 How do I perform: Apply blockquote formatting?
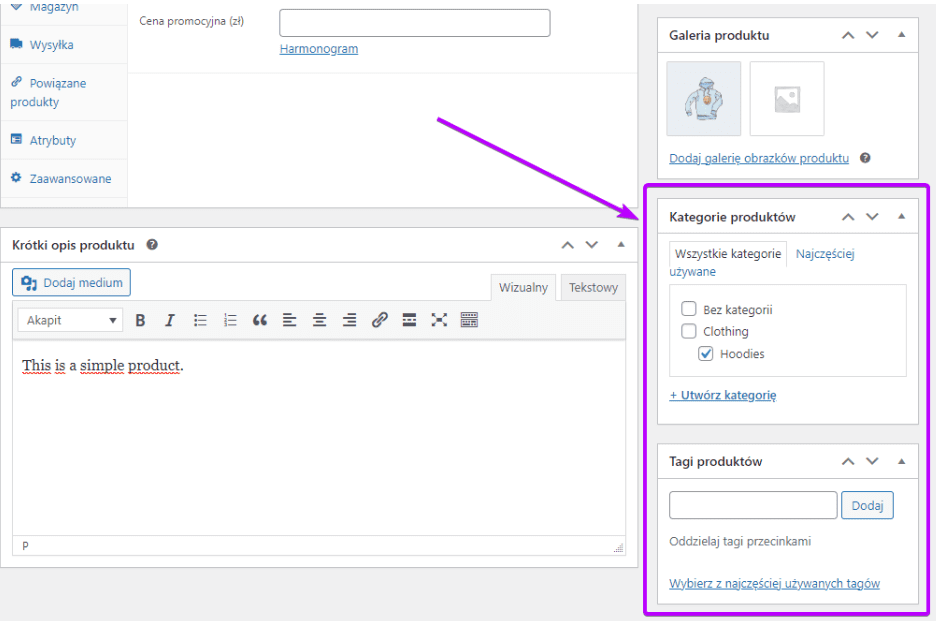coord(260,320)
